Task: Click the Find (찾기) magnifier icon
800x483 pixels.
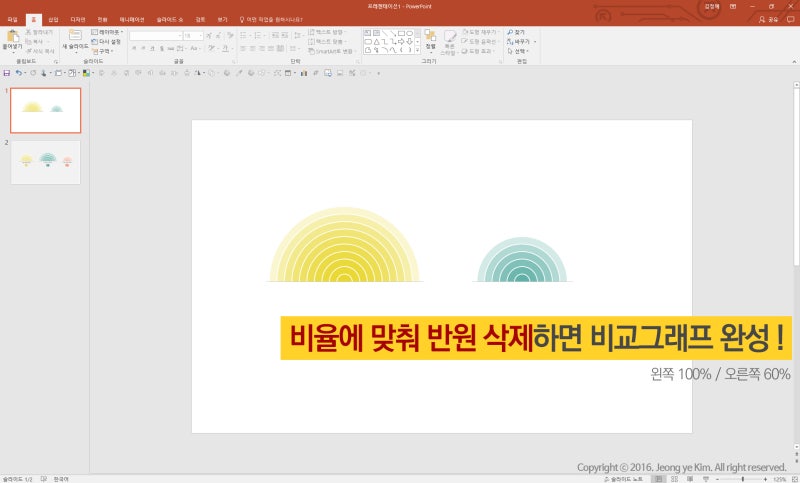Action: (510, 32)
